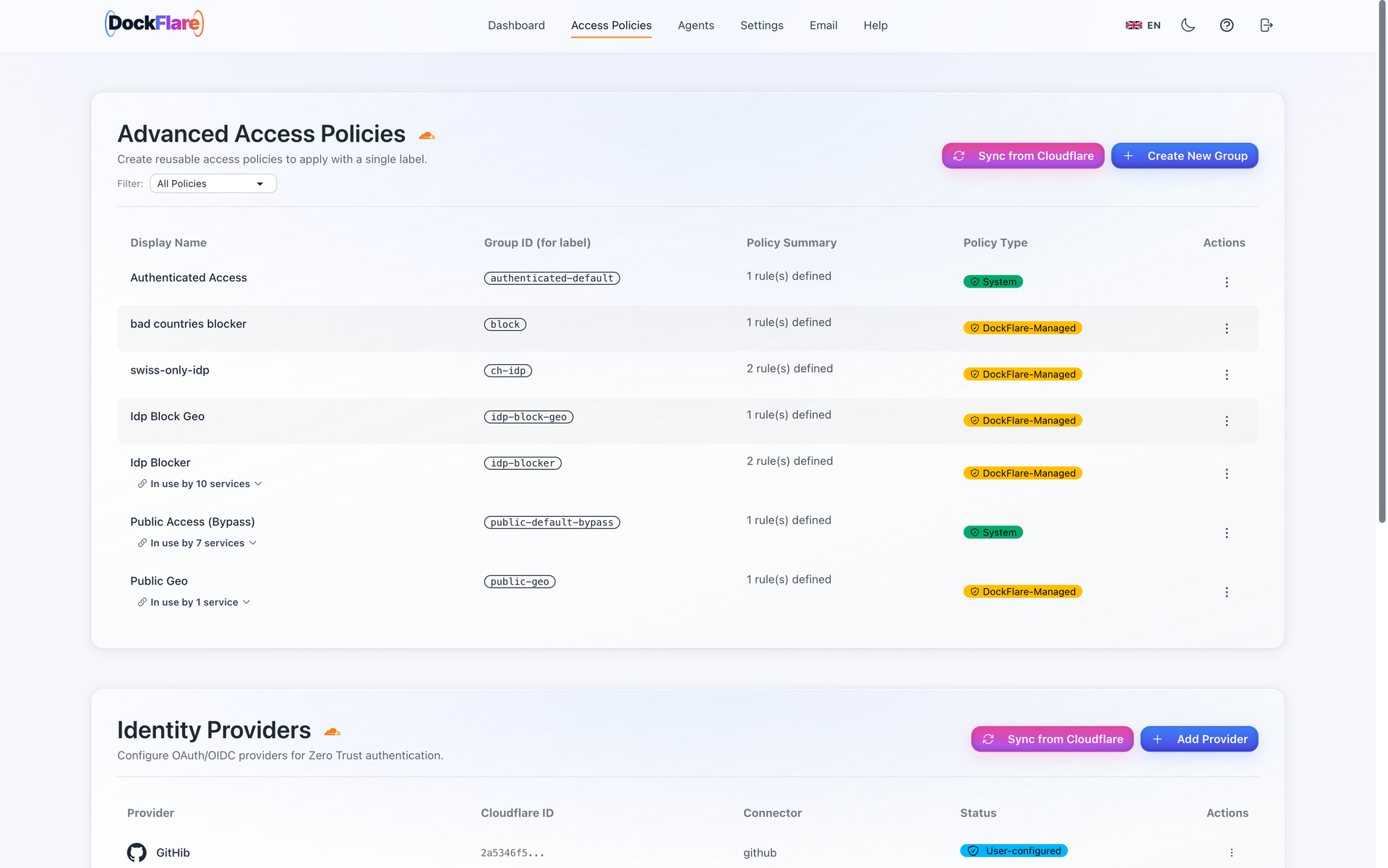Click DockFlare-Managed badge for swiss-only-idp
Viewport: 1388px width, 868px height.
click(1022, 374)
